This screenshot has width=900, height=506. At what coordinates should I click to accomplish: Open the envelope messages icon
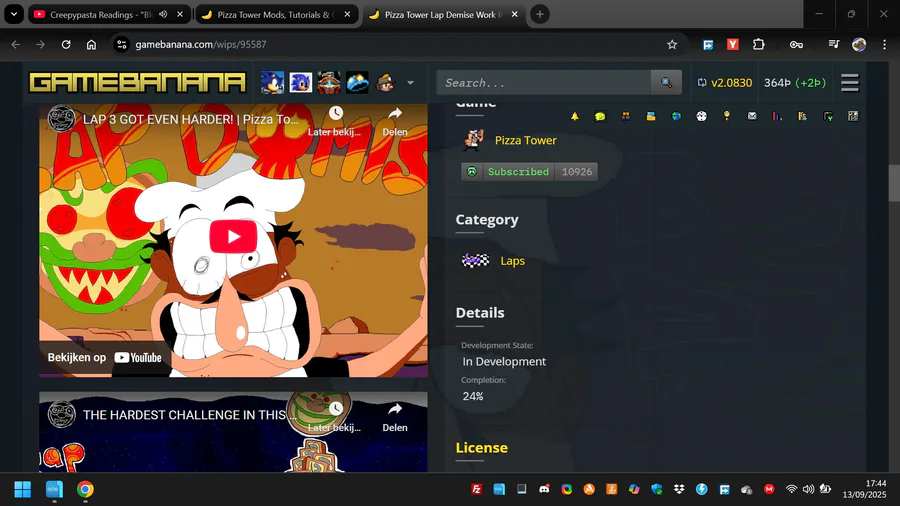pos(752,116)
